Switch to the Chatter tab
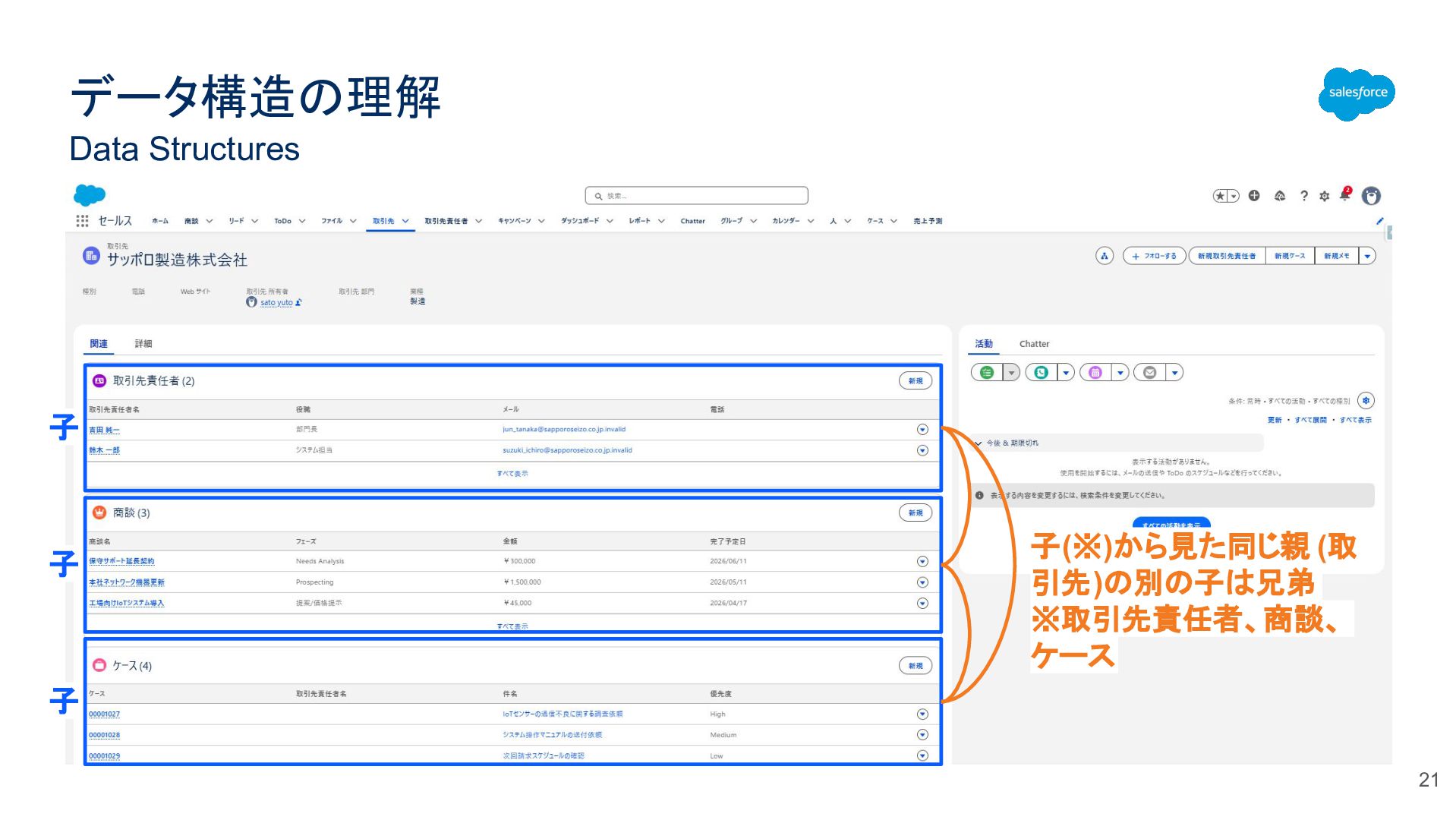 [1034, 344]
